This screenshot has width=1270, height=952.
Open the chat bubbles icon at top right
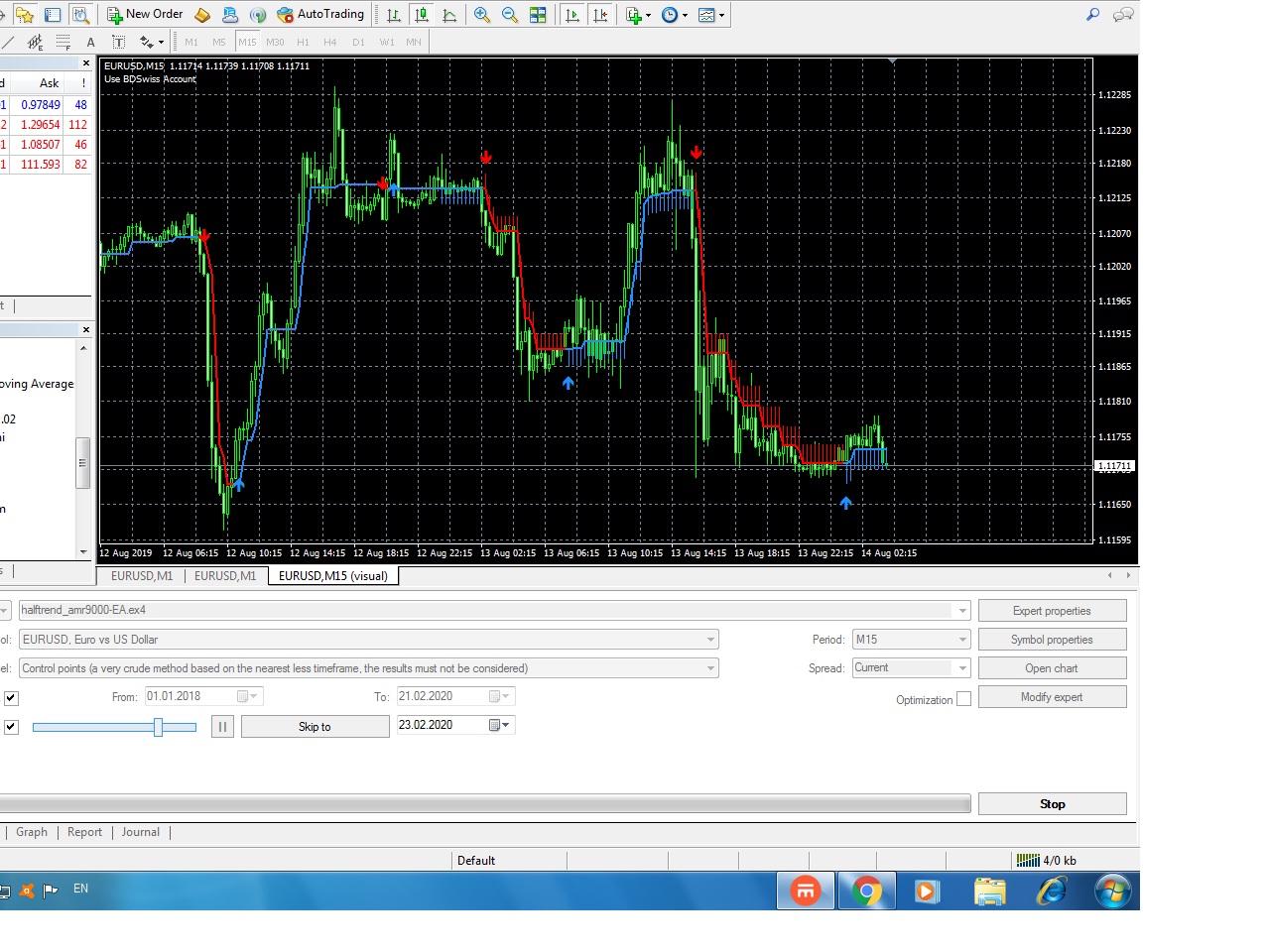(1123, 15)
